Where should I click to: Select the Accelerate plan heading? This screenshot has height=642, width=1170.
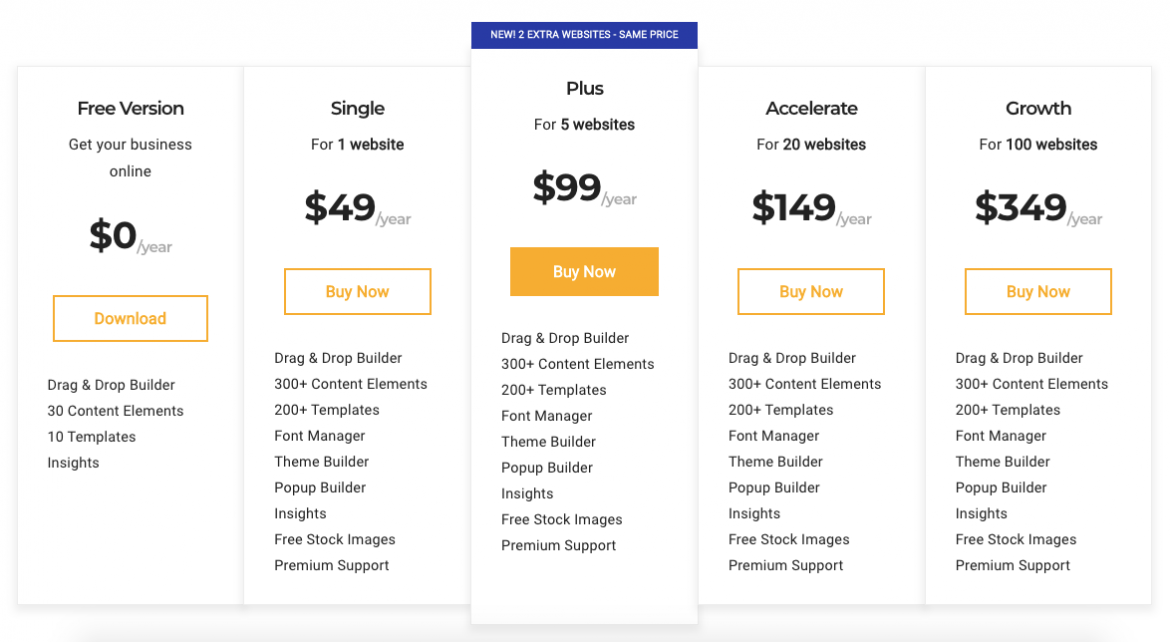811,108
